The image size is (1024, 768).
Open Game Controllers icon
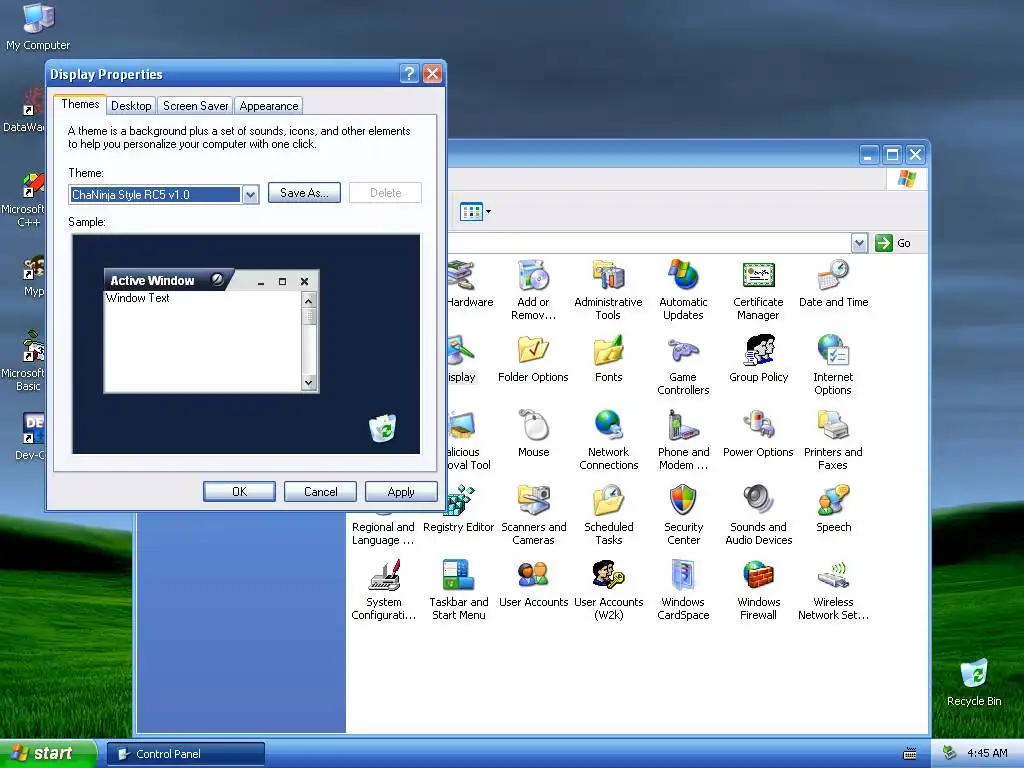[x=683, y=351]
